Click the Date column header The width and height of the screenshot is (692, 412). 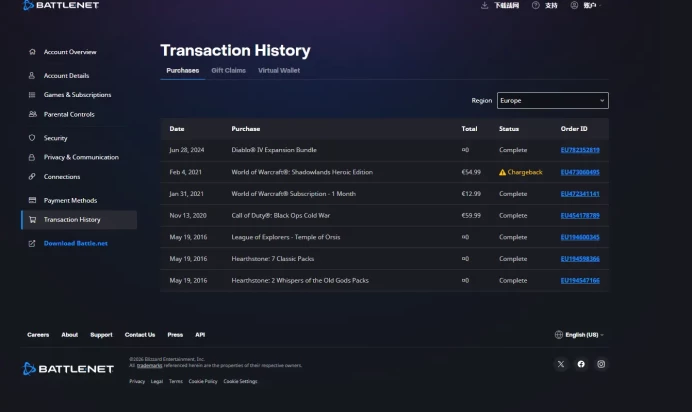pyautogui.click(x=177, y=129)
